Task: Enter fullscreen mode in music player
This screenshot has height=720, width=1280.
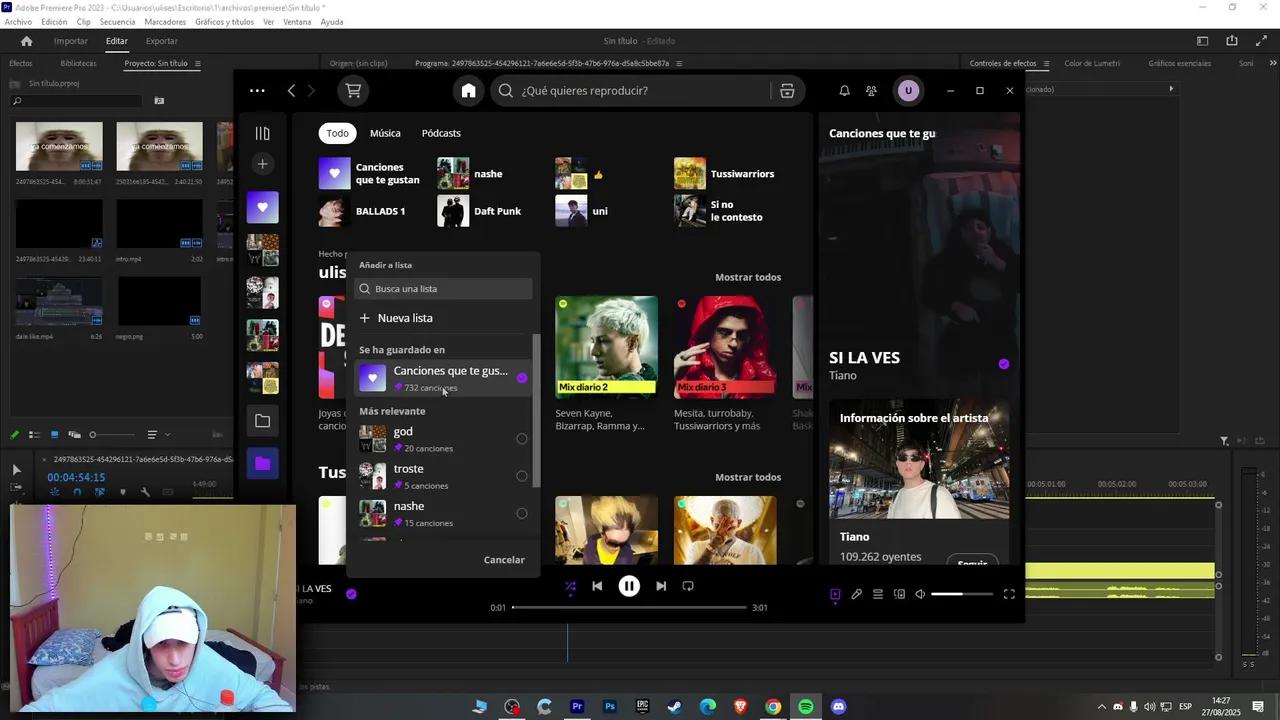Action: 1009,594
